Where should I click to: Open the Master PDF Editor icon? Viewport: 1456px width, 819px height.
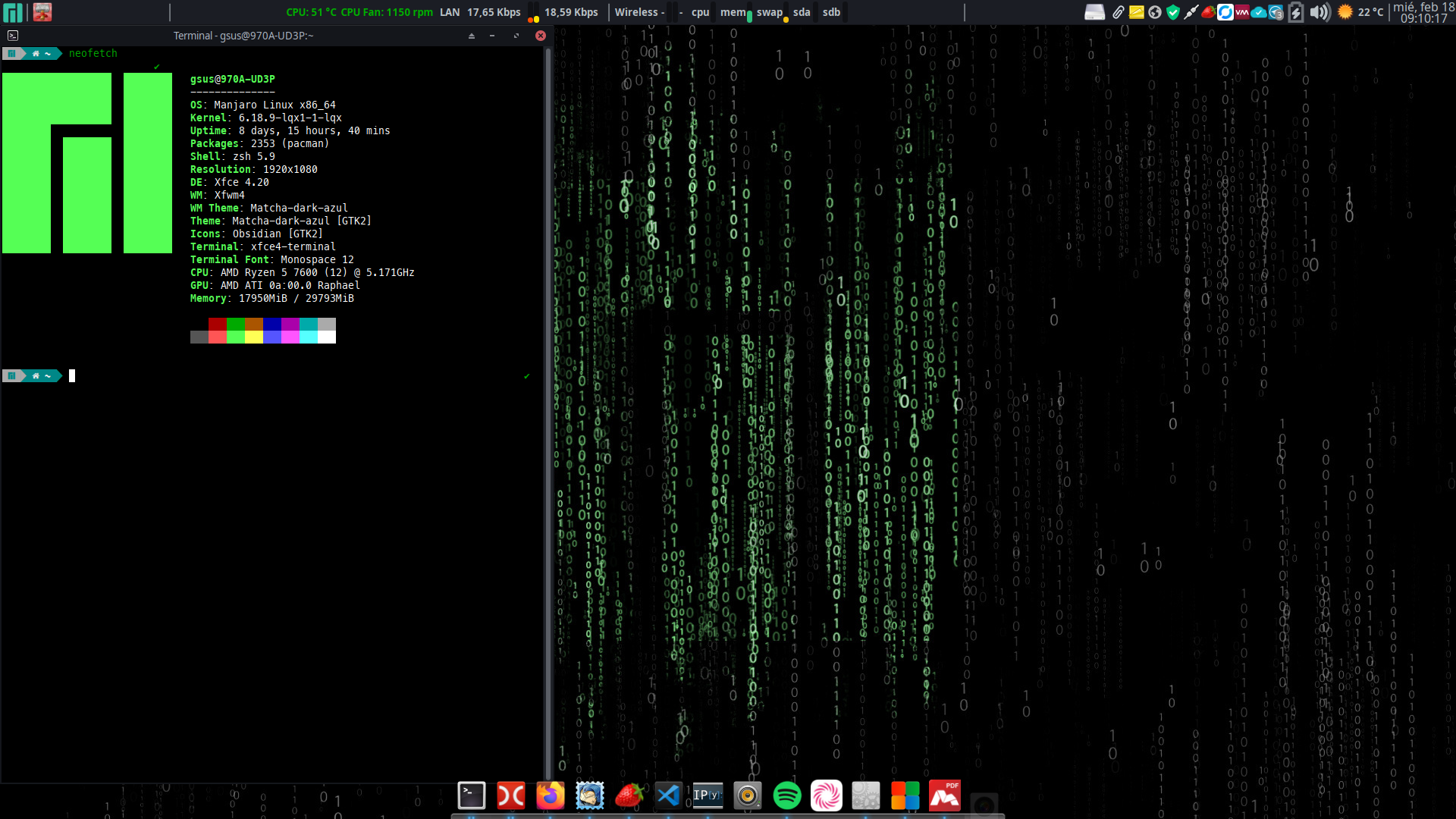click(945, 795)
